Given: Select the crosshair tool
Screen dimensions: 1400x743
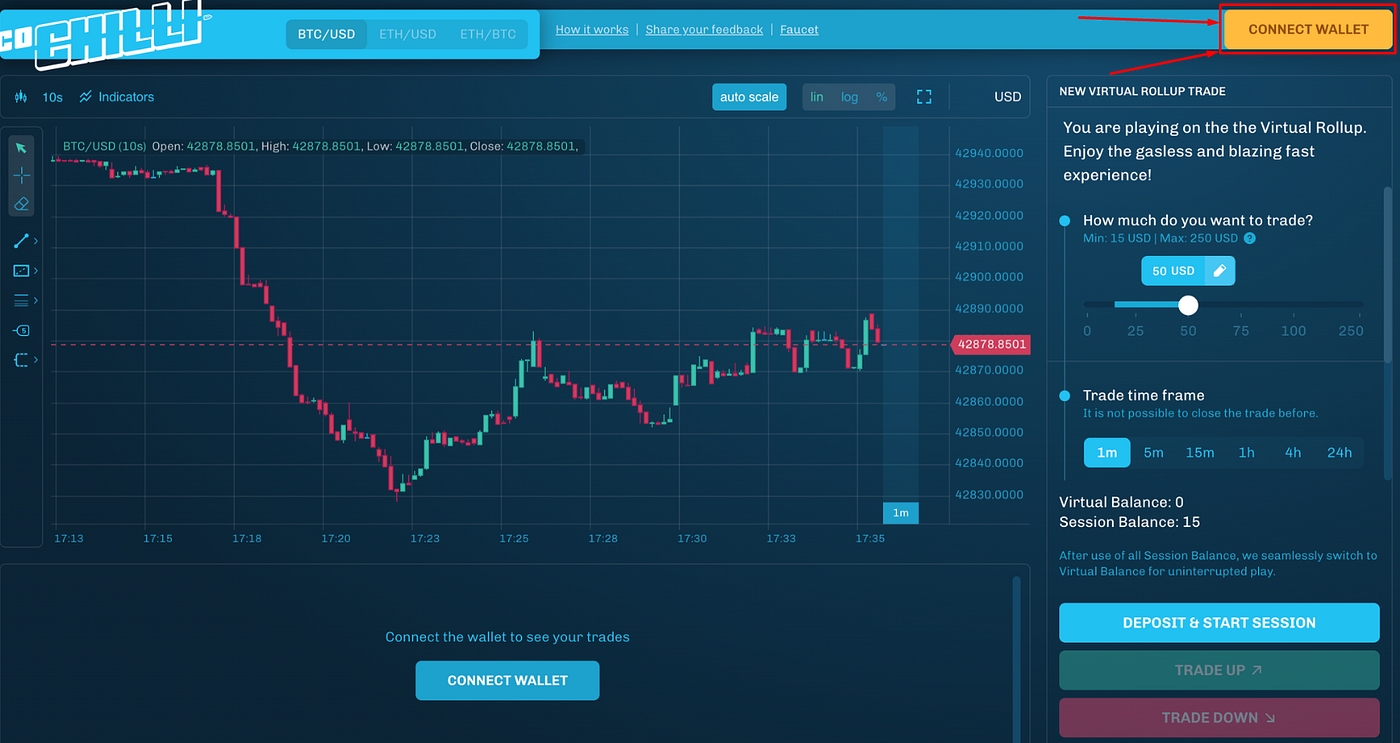Looking at the screenshot, I should 21,176.
